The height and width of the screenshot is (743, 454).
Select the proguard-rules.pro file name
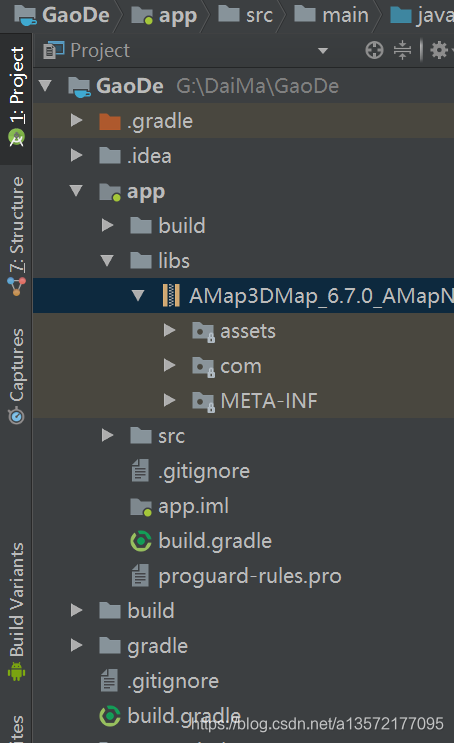250,577
